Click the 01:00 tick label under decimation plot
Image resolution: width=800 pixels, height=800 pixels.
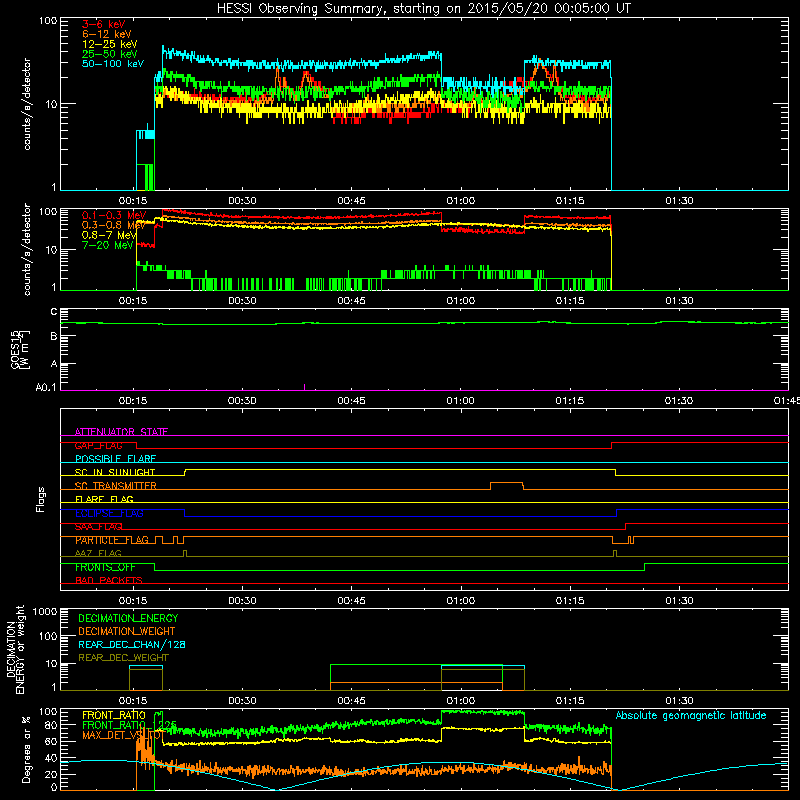pos(461,701)
